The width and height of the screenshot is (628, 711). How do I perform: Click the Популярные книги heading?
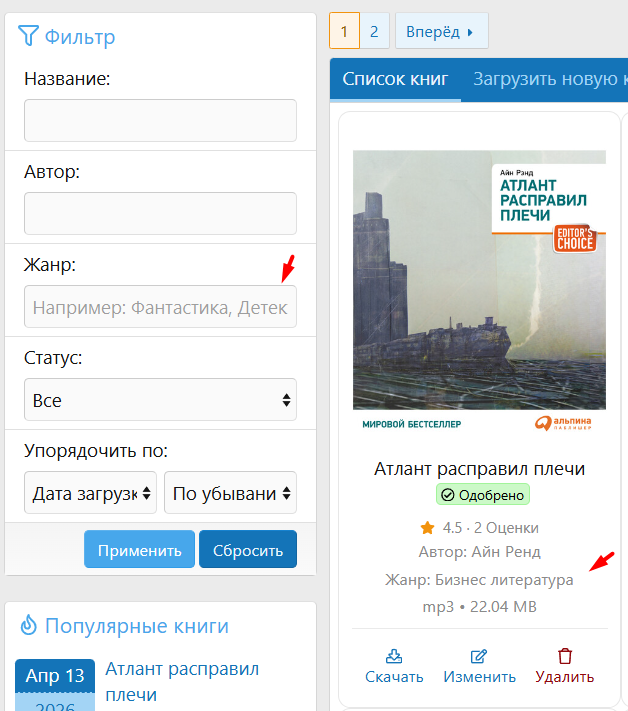point(137,626)
